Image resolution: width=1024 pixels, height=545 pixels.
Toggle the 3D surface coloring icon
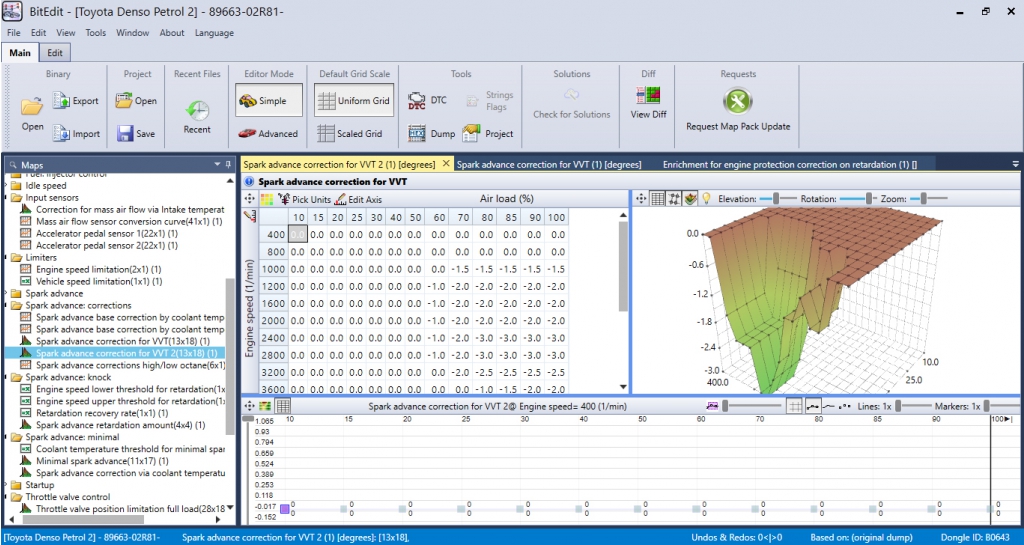tap(690, 198)
